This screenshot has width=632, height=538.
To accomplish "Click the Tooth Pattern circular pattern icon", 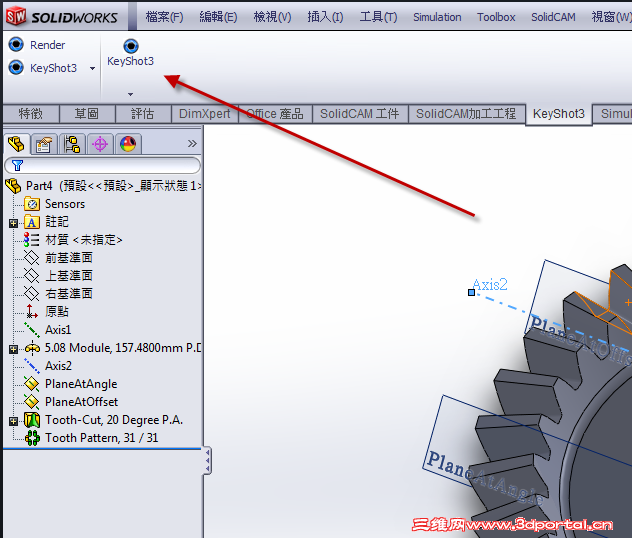I will point(32,438).
